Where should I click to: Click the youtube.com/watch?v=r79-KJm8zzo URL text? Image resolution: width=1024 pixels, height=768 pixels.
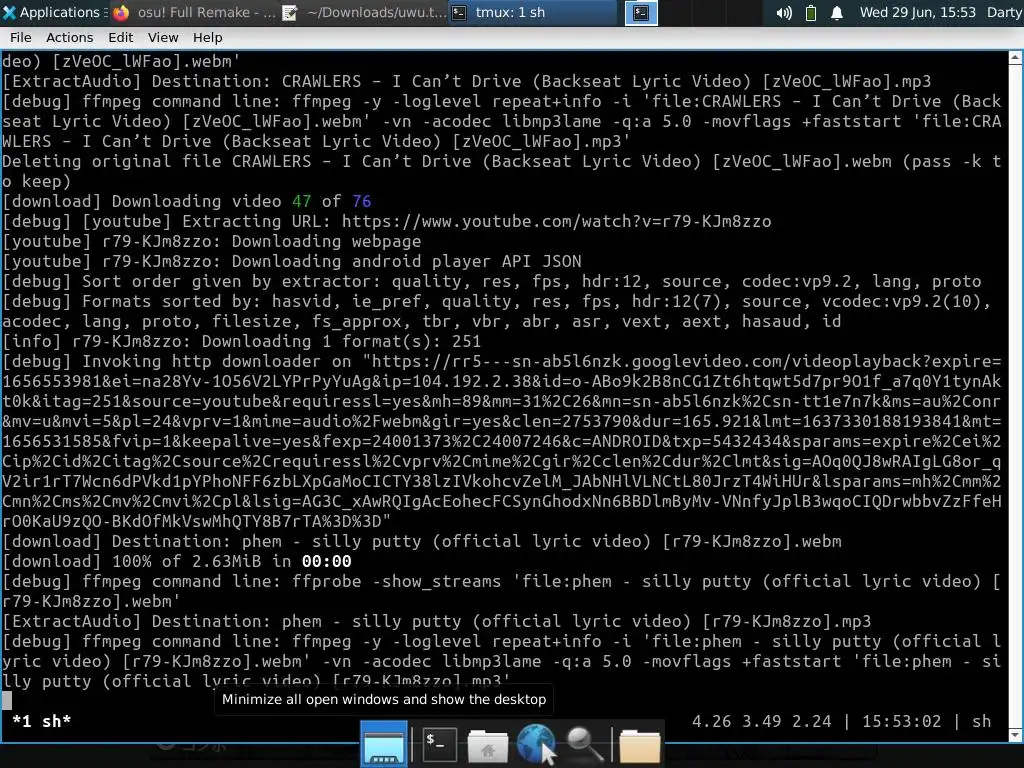click(x=556, y=221)
